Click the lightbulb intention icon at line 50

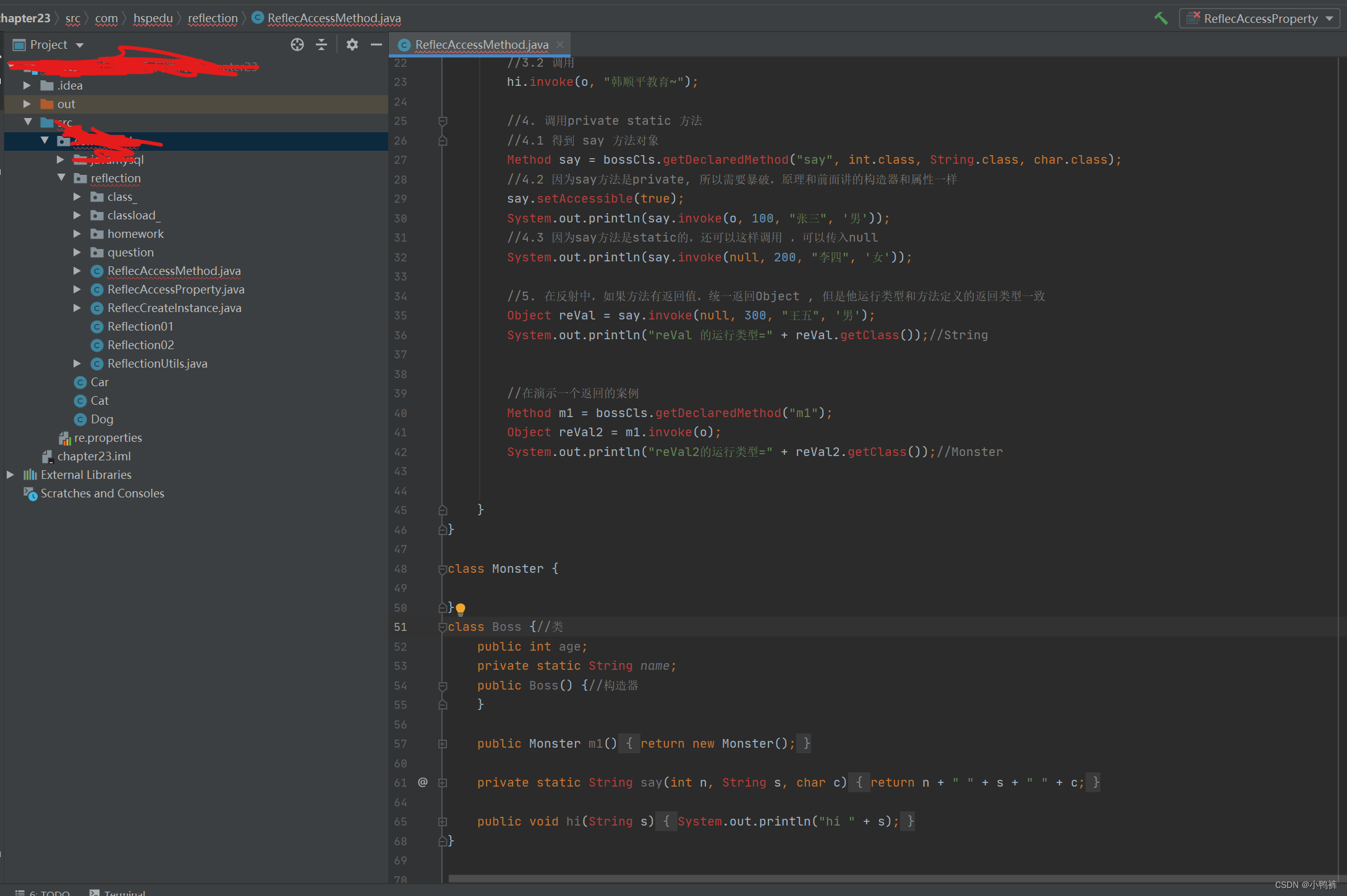(x=461, y=609)
